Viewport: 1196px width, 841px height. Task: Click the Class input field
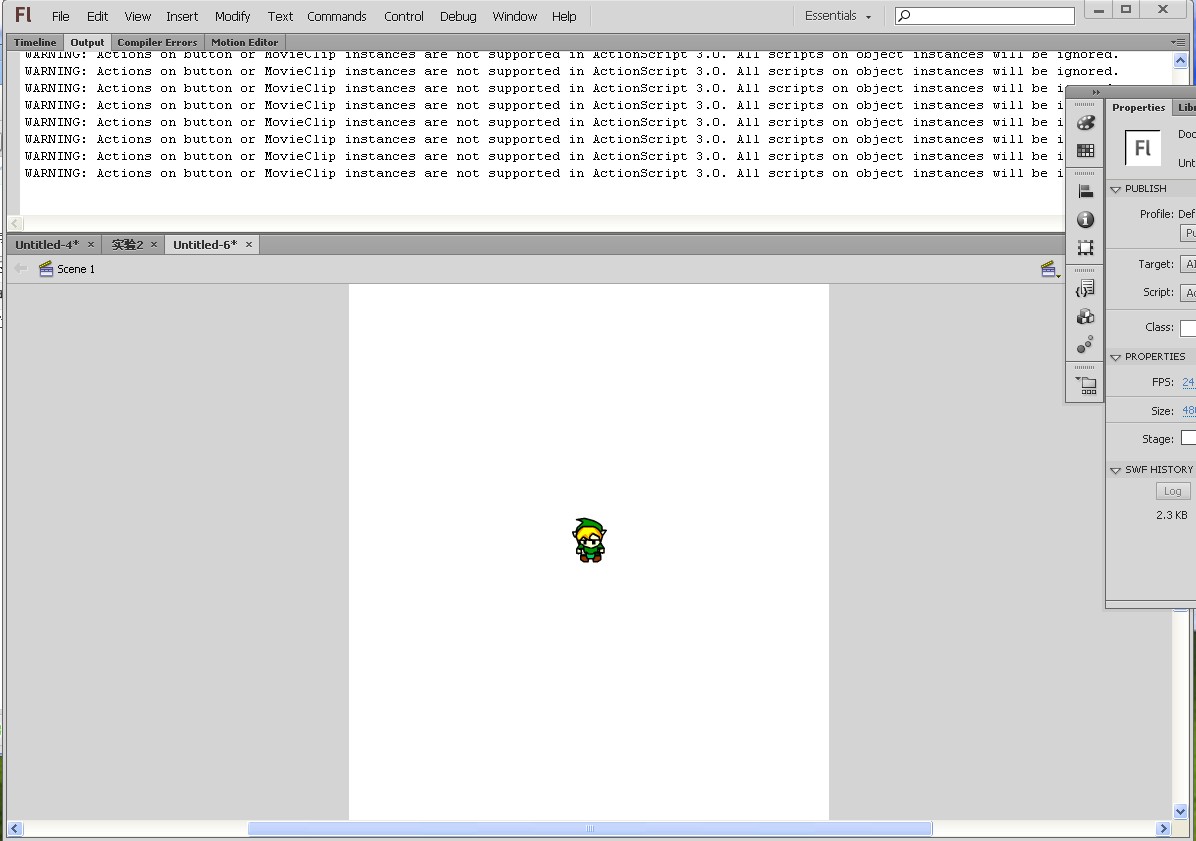[x=1188, y=328]
